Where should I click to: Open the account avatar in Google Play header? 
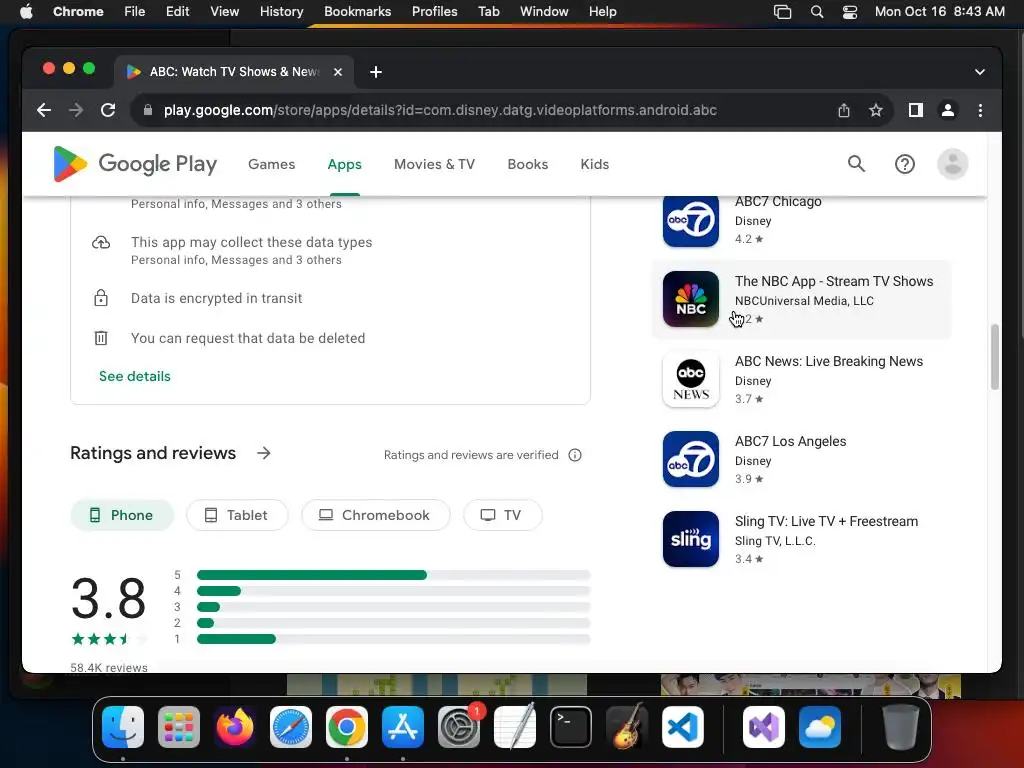click(x=953, y=164)
